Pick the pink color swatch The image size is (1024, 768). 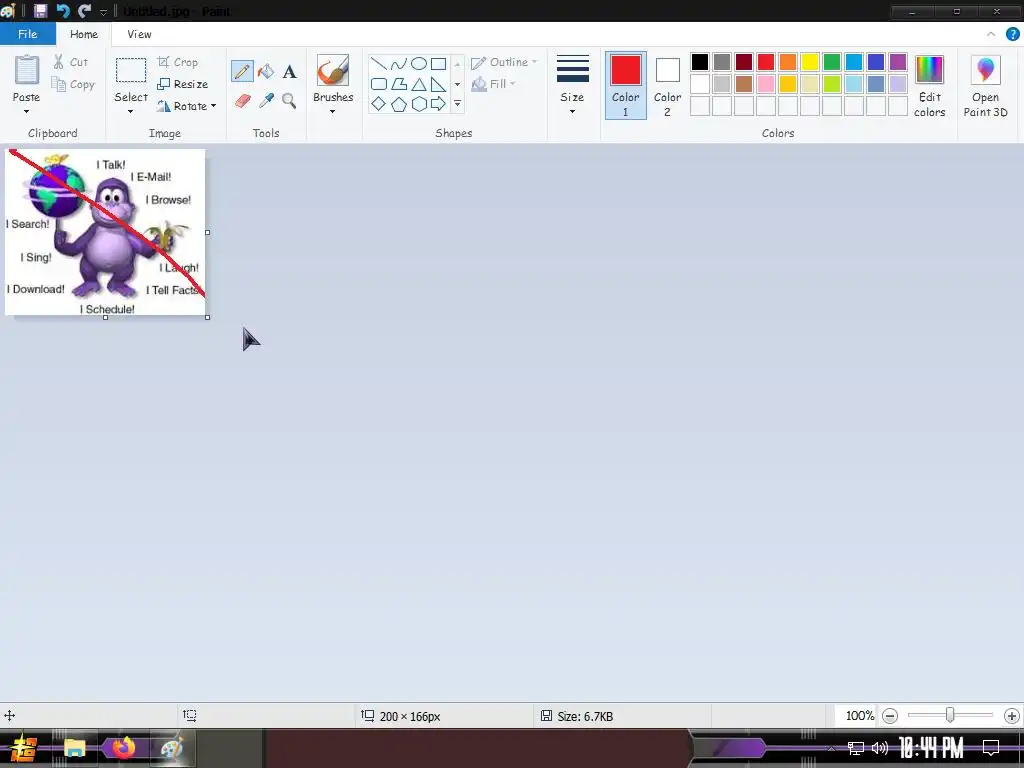click(x=765, y=84)
